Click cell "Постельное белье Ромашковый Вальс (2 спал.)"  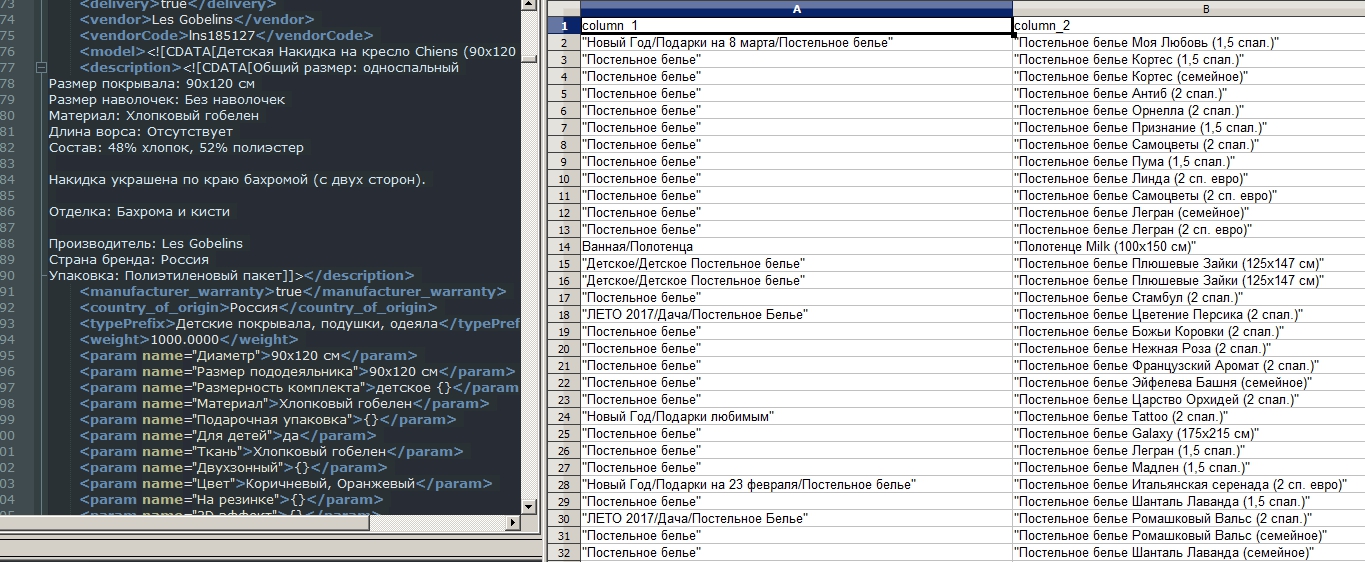pos(1189,519)
